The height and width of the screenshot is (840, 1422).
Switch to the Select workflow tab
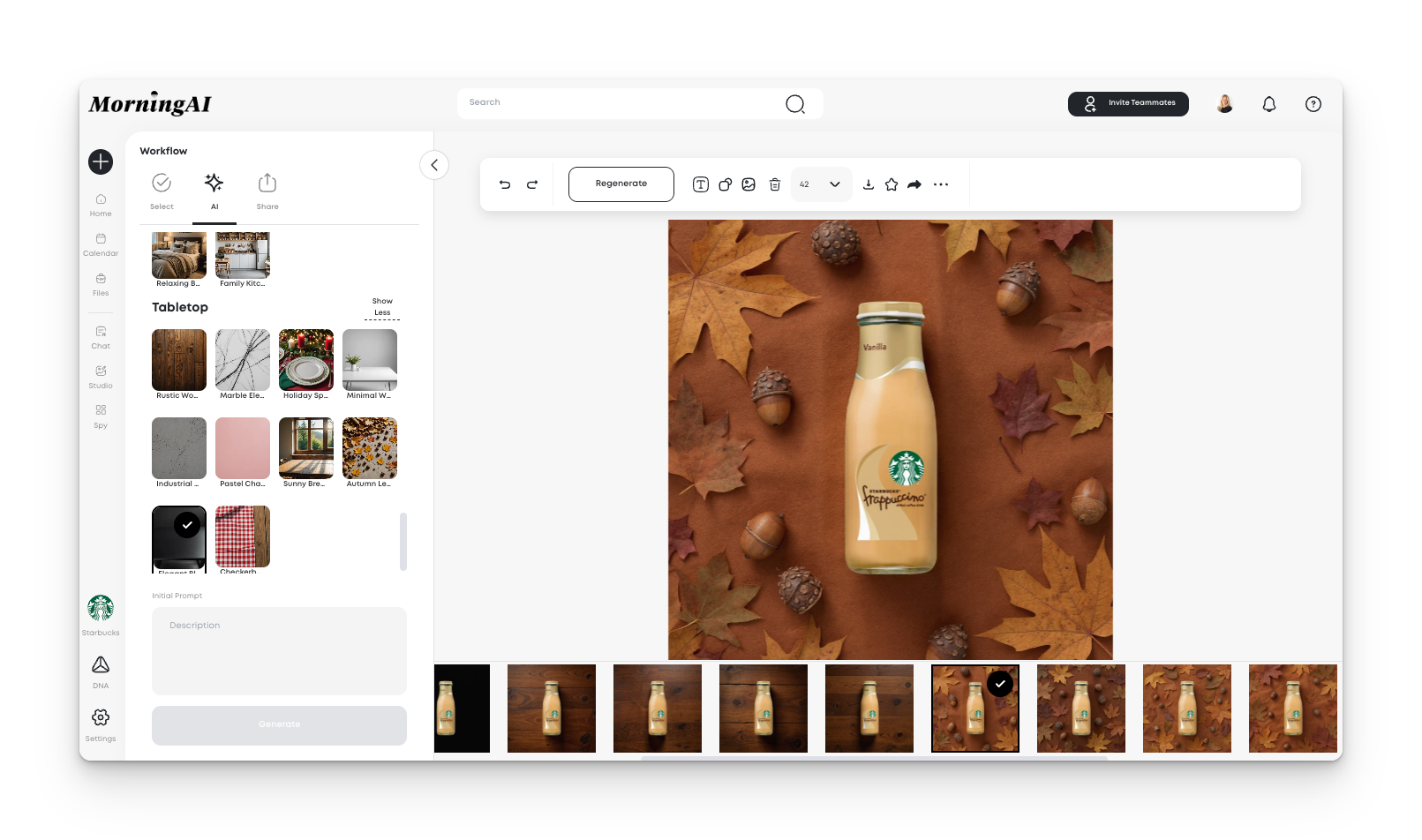pyautogui.click(x=162, y=191)
